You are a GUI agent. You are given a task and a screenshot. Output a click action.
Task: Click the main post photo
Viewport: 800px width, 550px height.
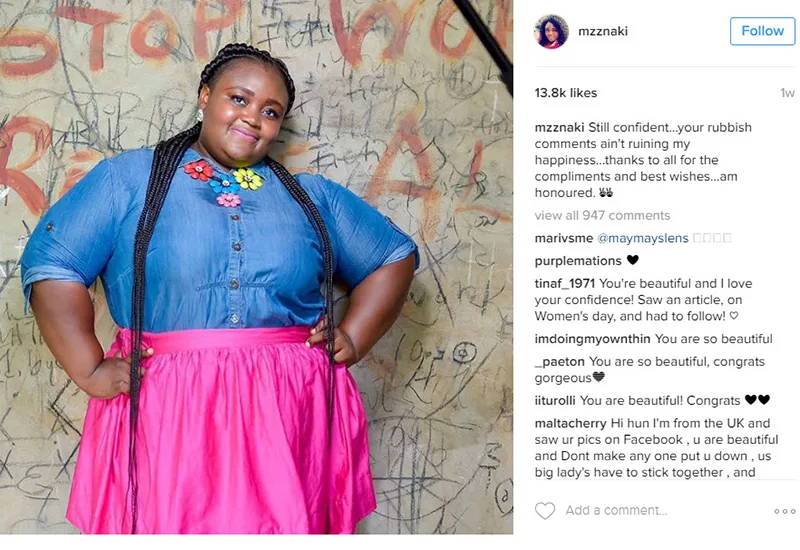click(x=256, y=267)
